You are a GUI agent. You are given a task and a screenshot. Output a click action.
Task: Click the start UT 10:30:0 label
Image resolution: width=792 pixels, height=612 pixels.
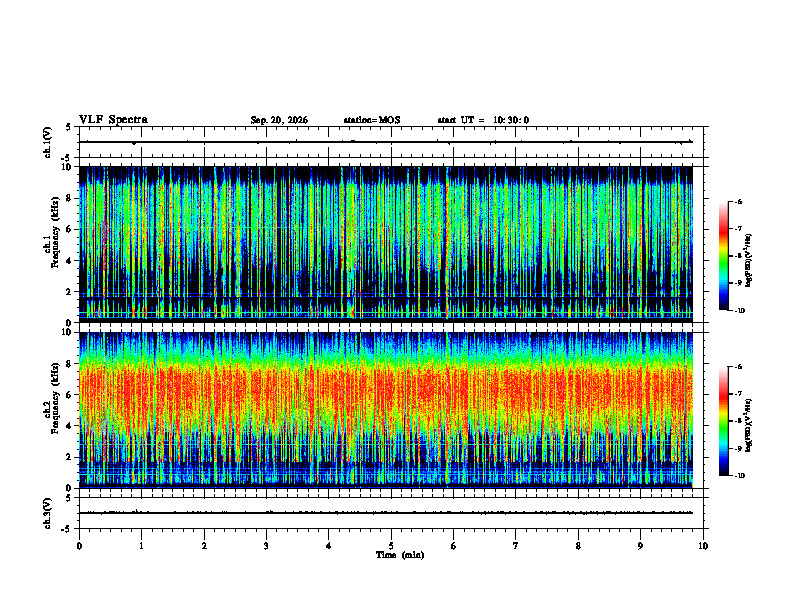[483, 120]
